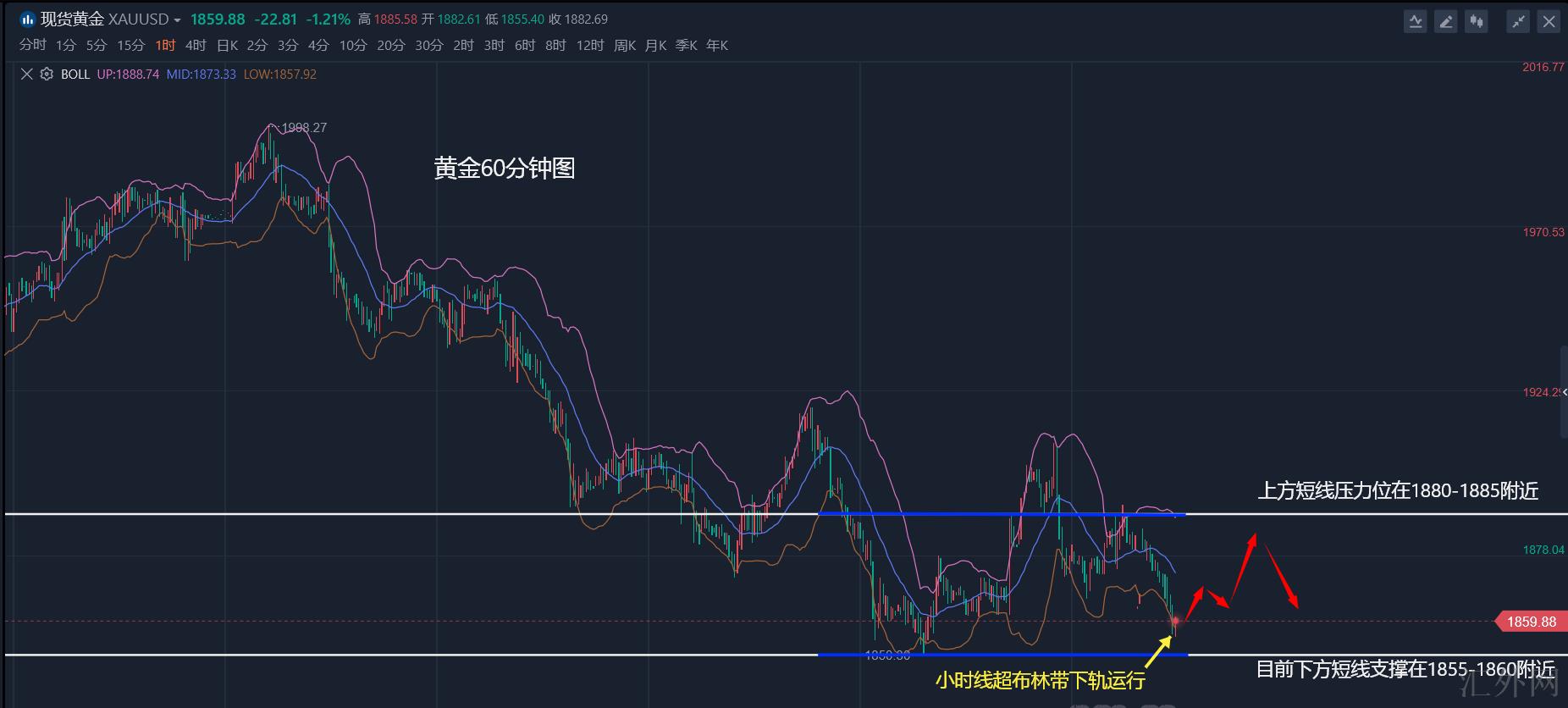The width and height of the screenshot is (1568, 708).
Task: Close the chart panel with X
Action: [1549, 22]
